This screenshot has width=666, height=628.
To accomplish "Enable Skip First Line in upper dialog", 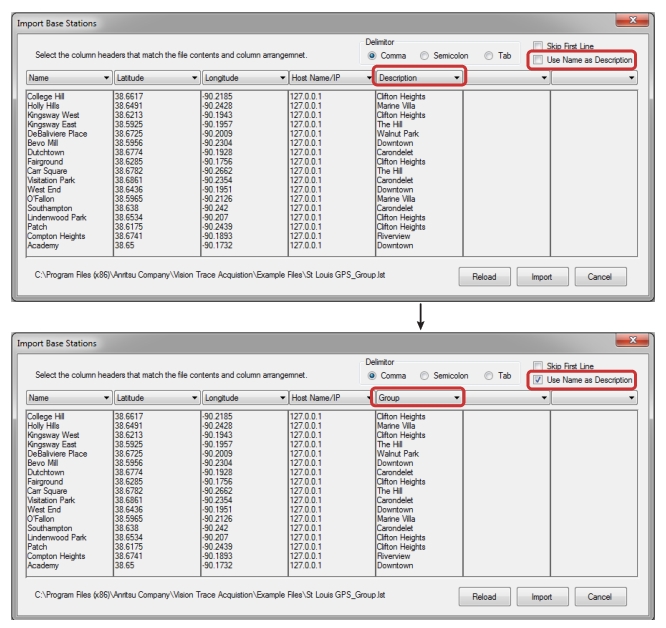I will [539, 47].
